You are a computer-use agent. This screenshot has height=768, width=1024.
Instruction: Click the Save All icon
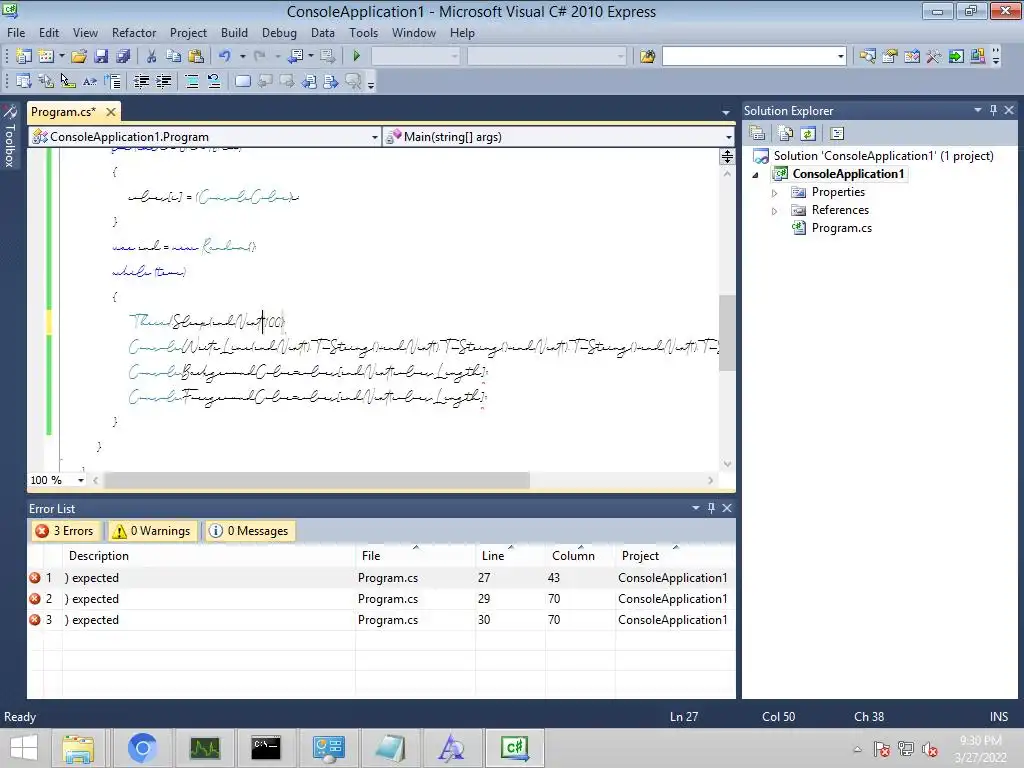click(123, 56)
